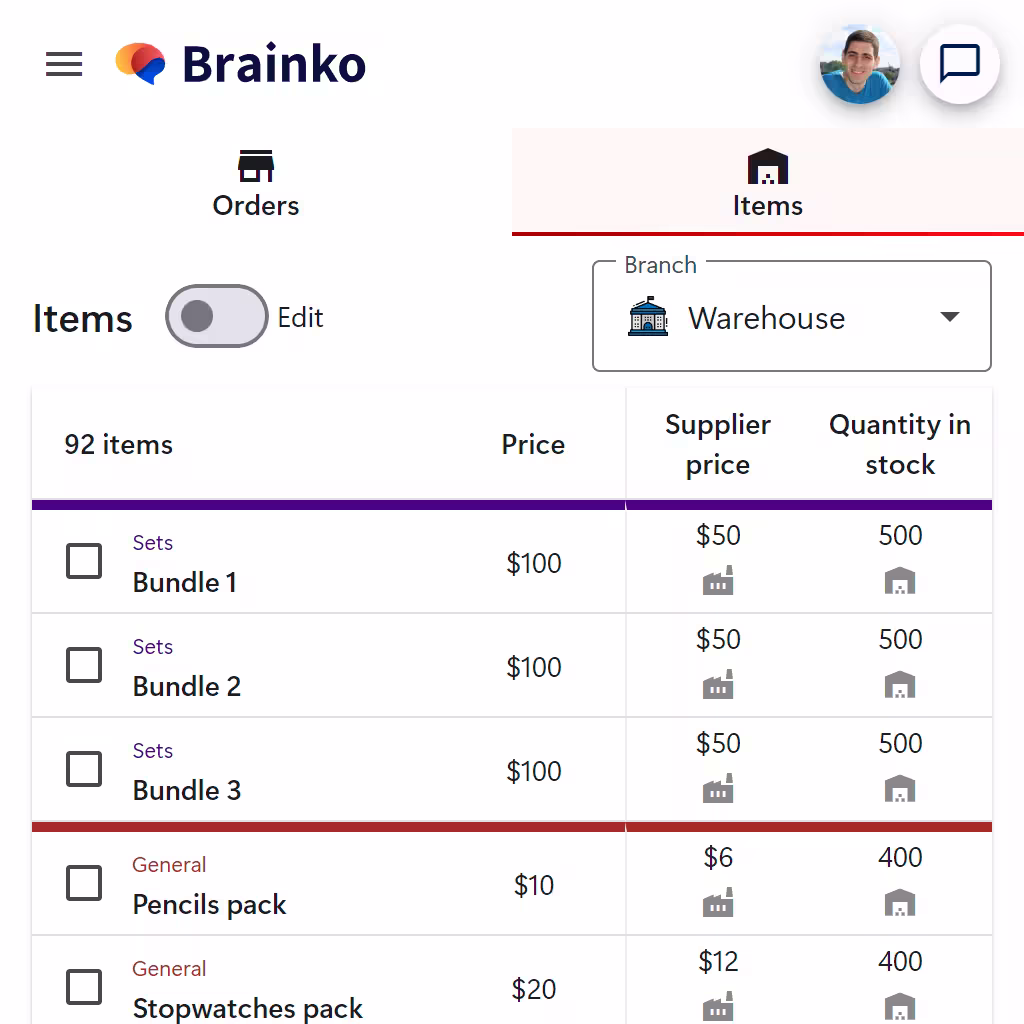Open the chat messages icon

click(x=959, y=64)
